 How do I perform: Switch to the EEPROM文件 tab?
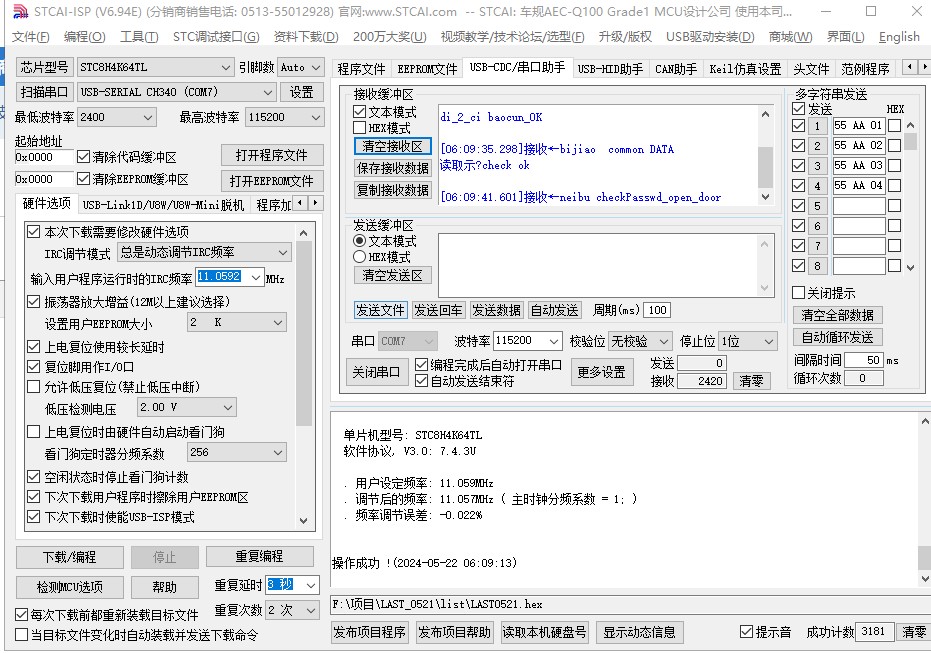427,69
